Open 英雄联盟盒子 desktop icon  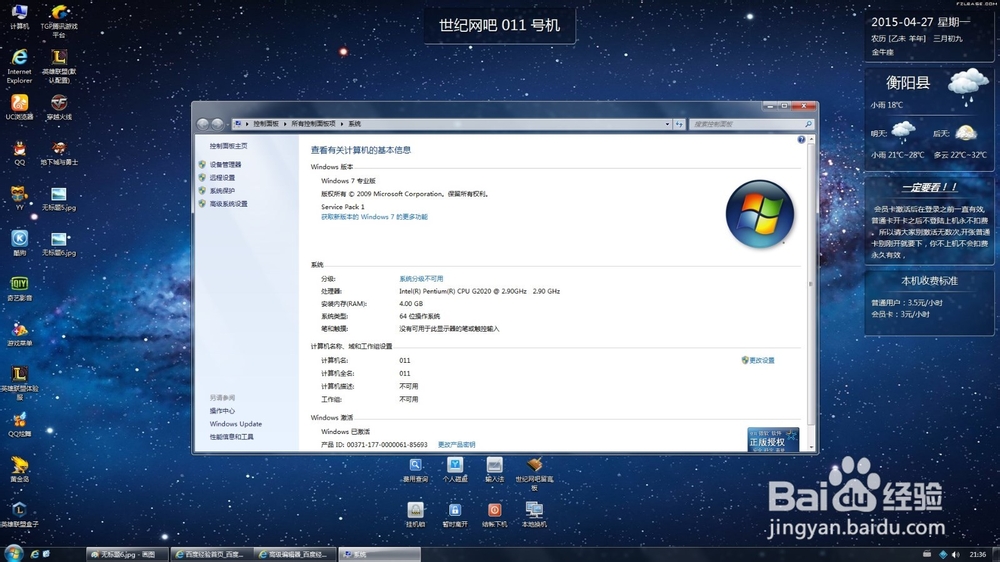pos(19,515)
